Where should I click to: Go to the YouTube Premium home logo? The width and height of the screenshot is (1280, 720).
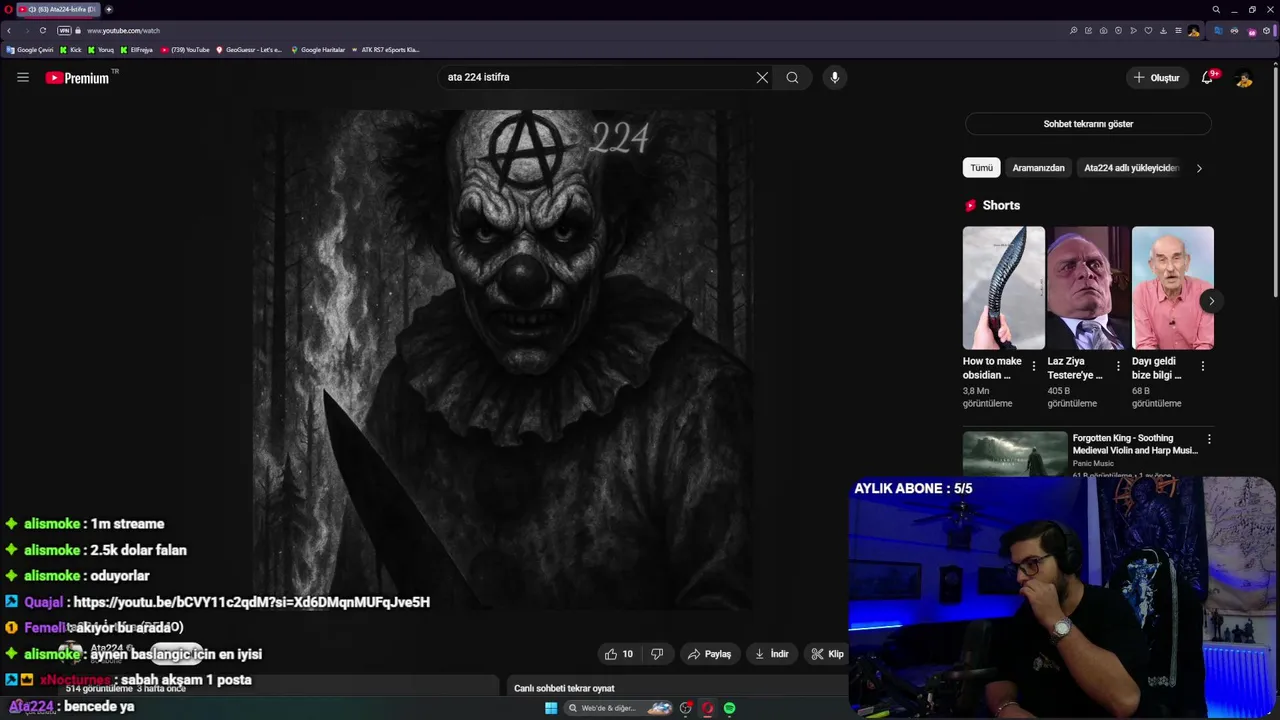(78, 78)
